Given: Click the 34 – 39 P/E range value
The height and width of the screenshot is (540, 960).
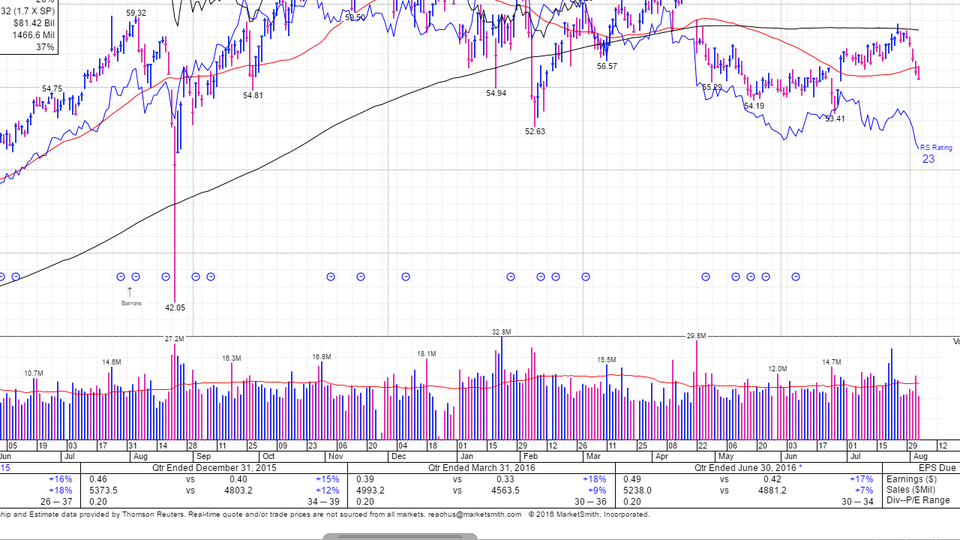Looking at the screenshot, I should pos(323,501).
